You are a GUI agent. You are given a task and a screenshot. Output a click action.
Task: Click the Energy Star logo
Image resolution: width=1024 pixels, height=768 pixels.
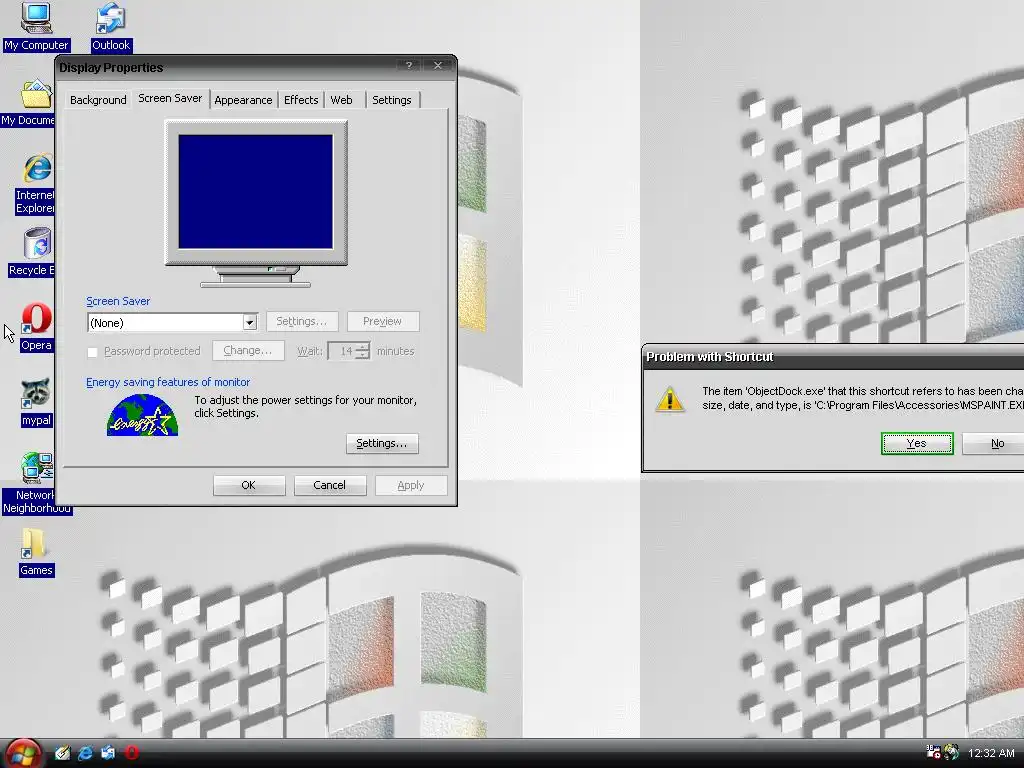pos(142,415)
